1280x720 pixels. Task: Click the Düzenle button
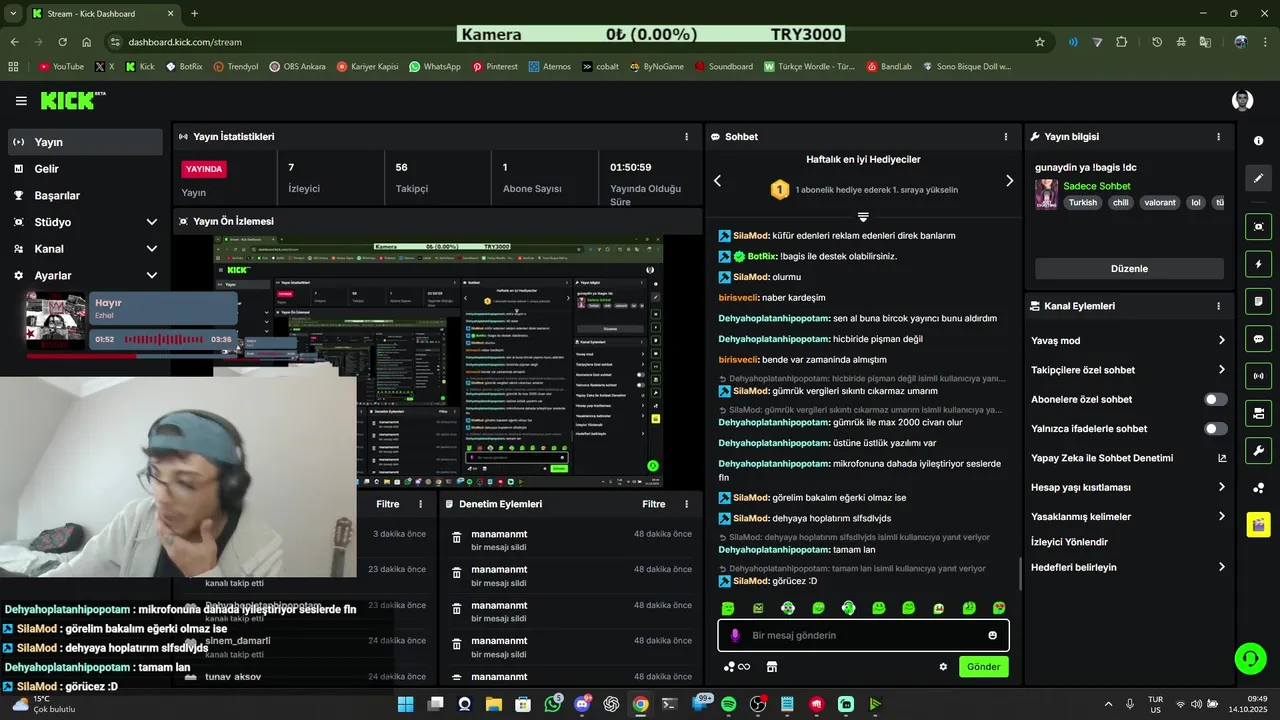(x=1129, y=268)
